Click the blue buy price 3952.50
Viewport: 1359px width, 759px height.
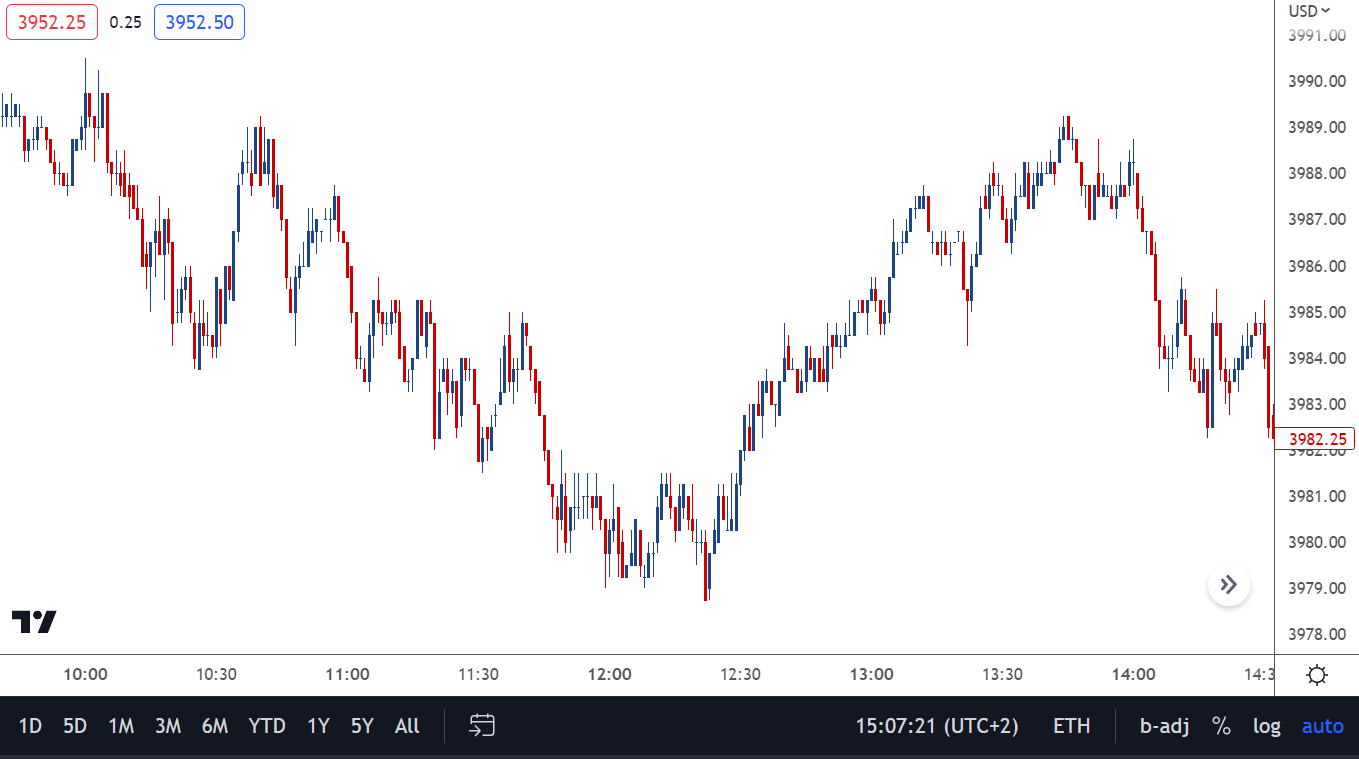199,22
